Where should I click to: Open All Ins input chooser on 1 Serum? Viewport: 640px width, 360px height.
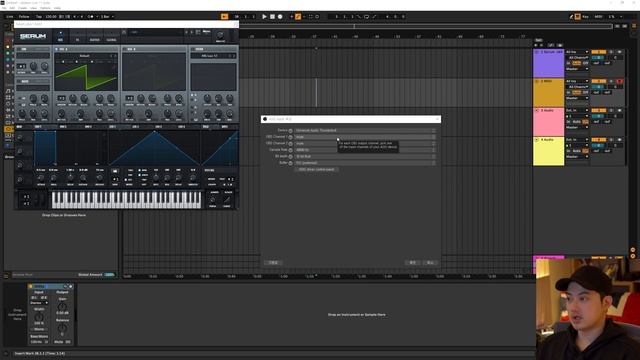pos(577,52)
